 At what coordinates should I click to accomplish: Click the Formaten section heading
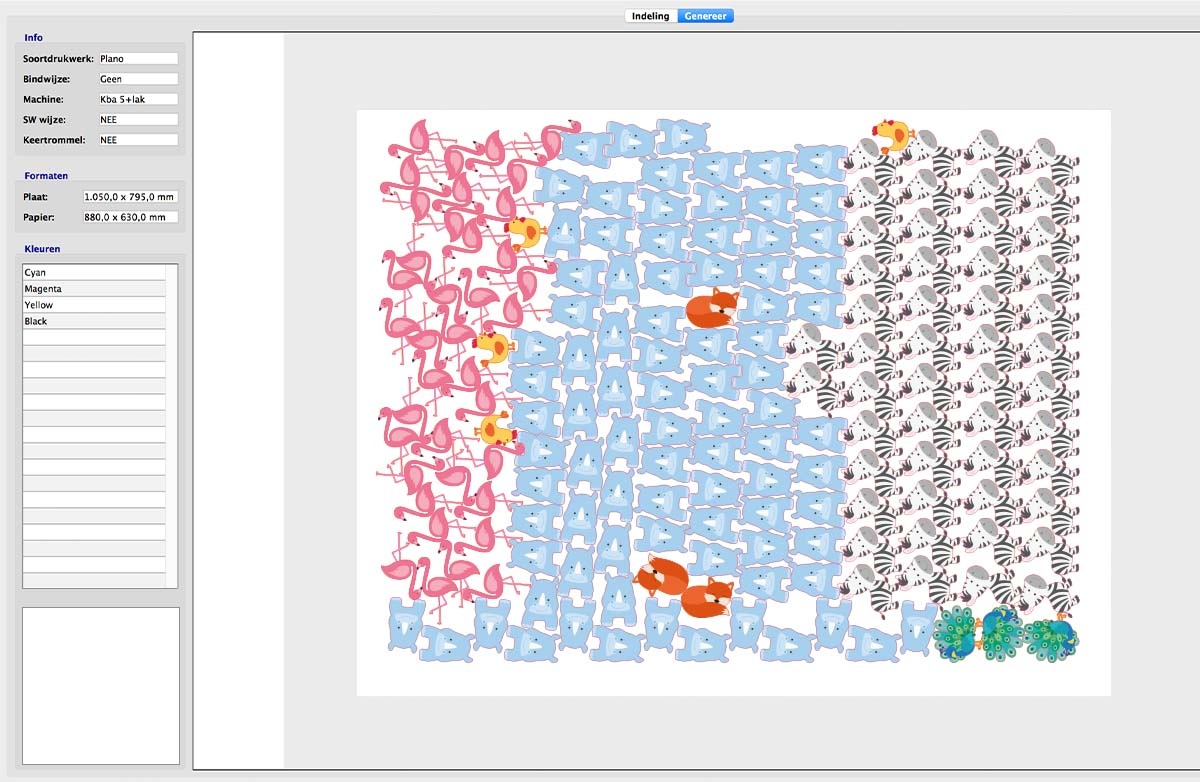coord(46,176)
